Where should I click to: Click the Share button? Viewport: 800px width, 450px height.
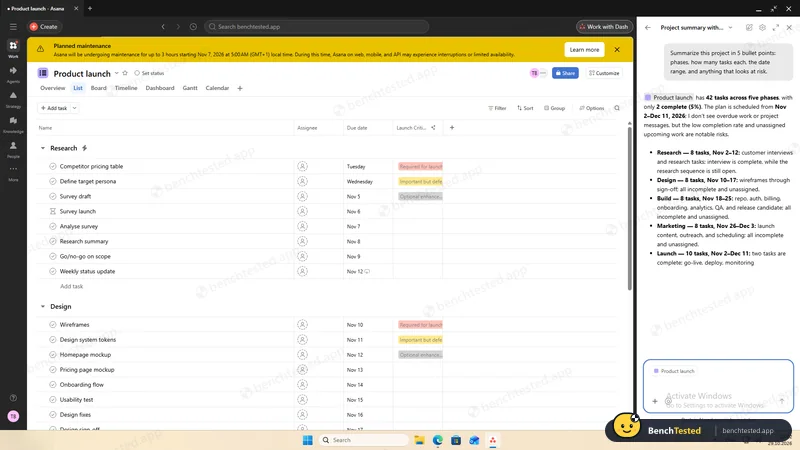(565, 73)
